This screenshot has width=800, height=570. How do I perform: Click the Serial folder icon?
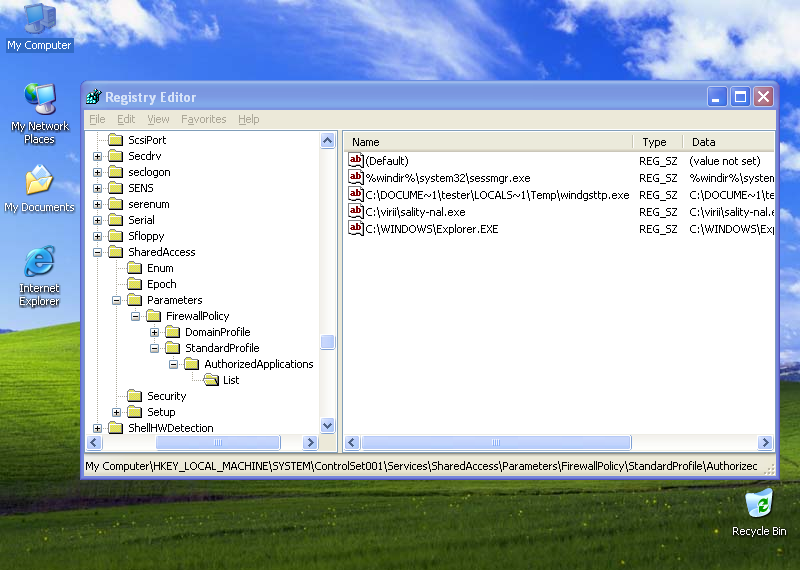coord(116,220)
